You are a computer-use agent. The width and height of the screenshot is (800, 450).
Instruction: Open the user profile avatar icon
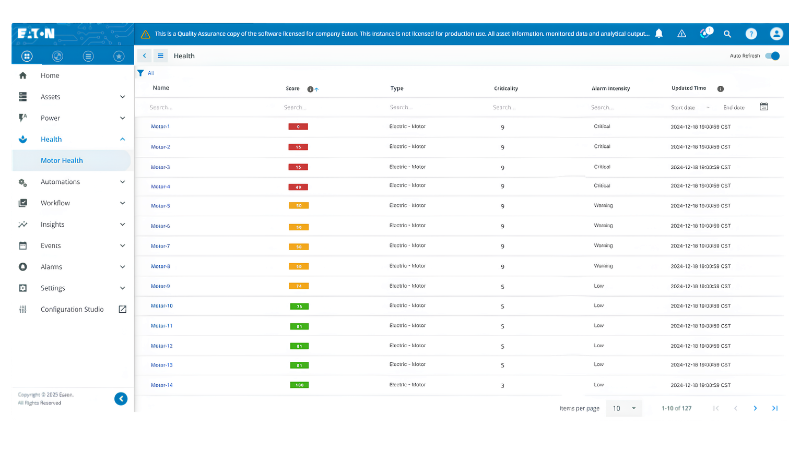coord(776,34)
